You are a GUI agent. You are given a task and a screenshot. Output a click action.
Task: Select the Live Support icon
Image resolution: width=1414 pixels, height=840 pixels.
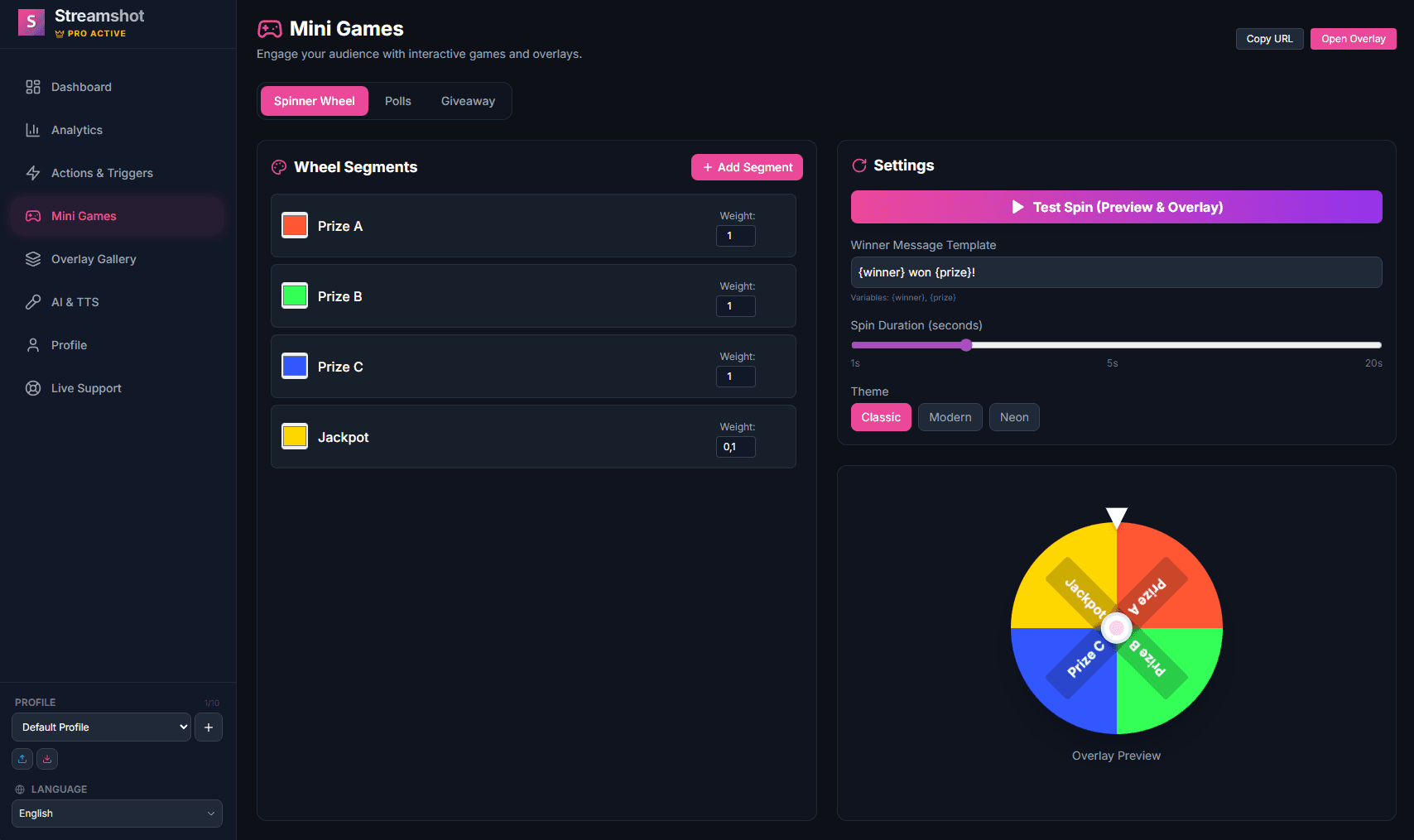coord(33,388)
